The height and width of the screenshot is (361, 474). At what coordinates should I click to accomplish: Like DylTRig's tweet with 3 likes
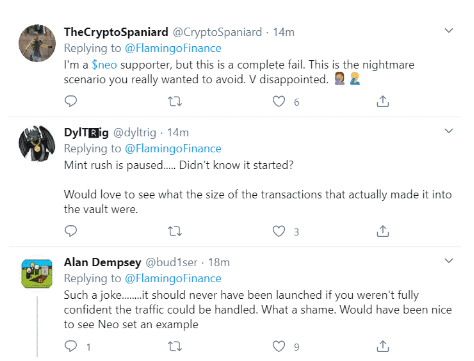(279, 231)
